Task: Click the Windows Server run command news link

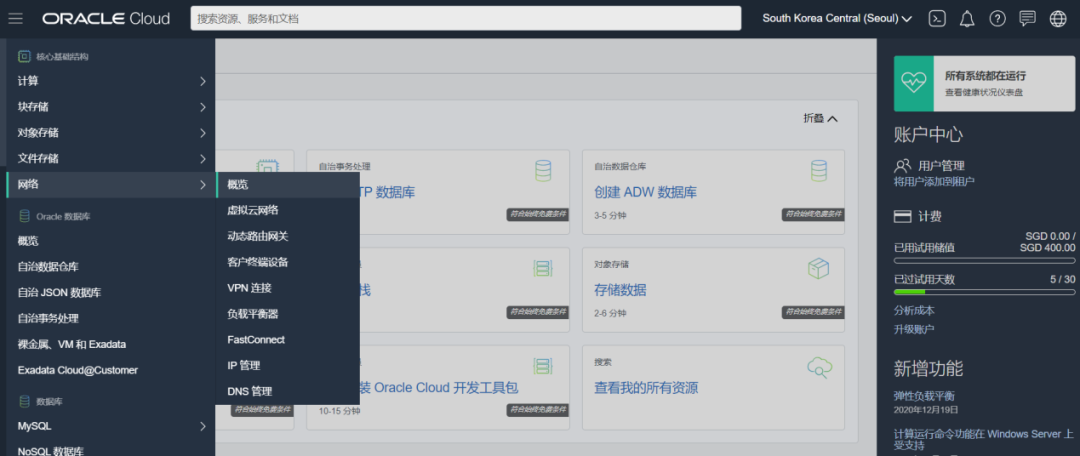Action: 983,440
